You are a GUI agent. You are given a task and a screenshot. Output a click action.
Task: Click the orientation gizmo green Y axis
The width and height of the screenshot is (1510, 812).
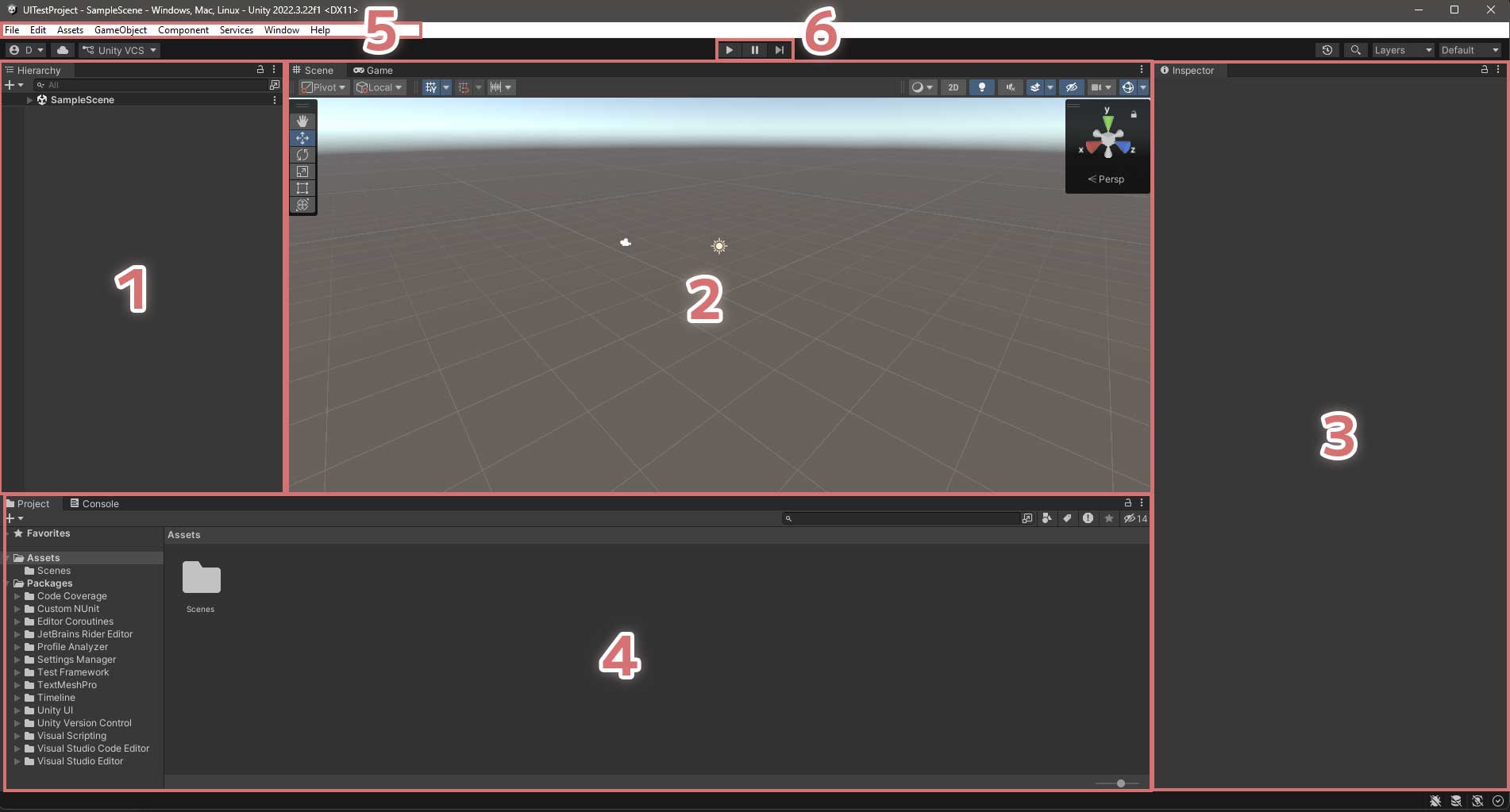(1107, 121)
